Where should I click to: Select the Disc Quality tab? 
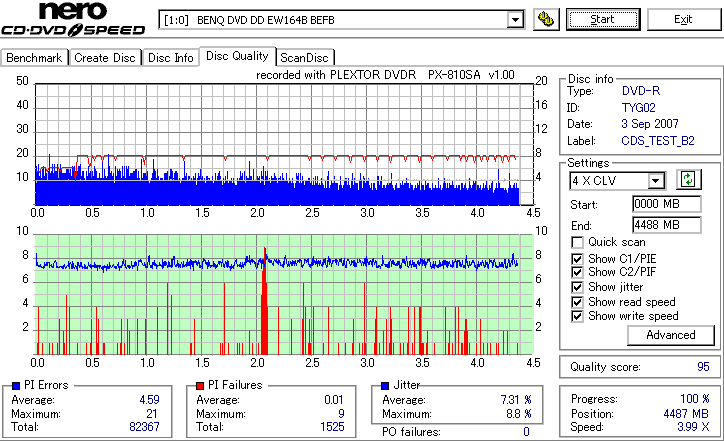click(237, 56)
